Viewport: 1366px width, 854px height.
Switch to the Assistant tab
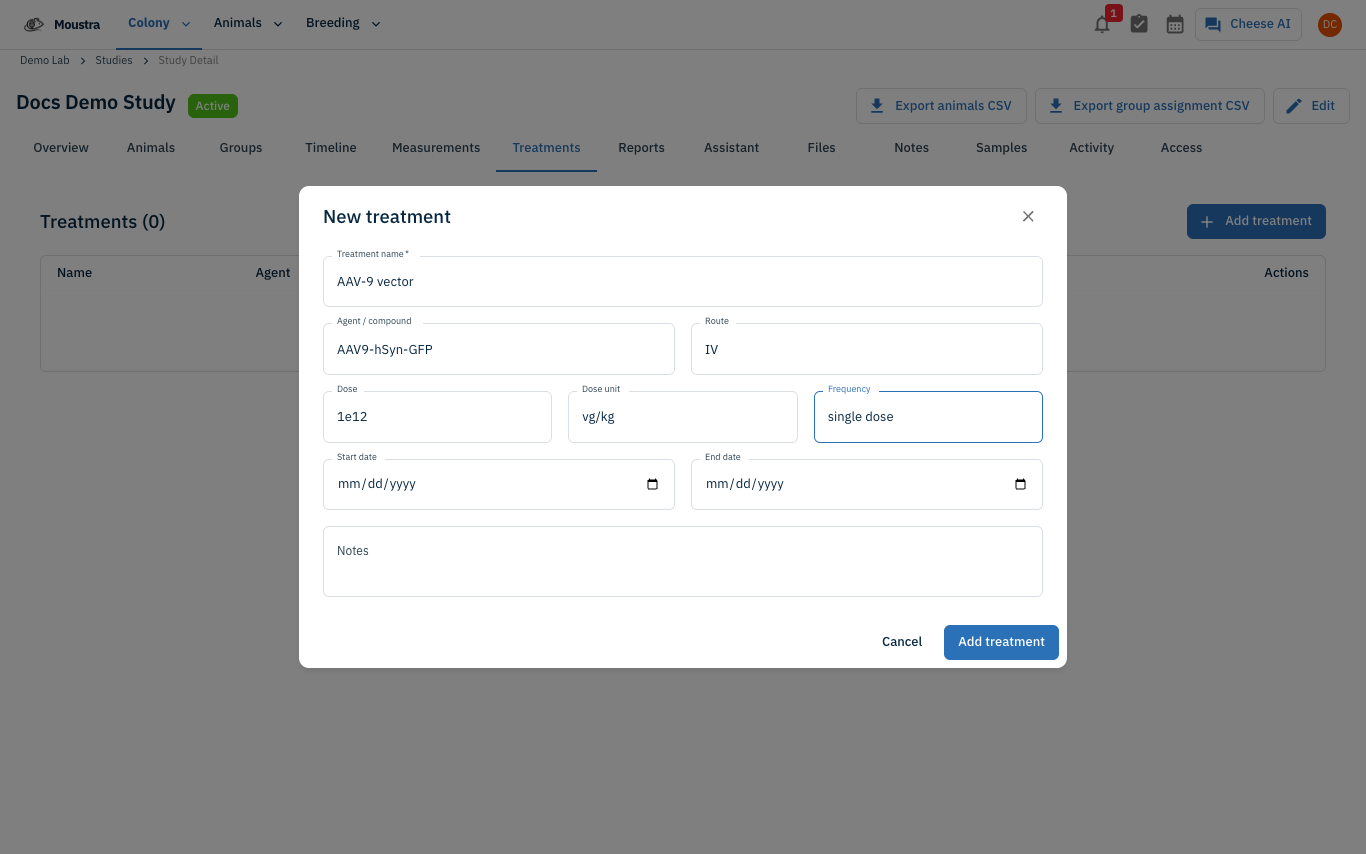pyautogui.click(x=731, y=148)
